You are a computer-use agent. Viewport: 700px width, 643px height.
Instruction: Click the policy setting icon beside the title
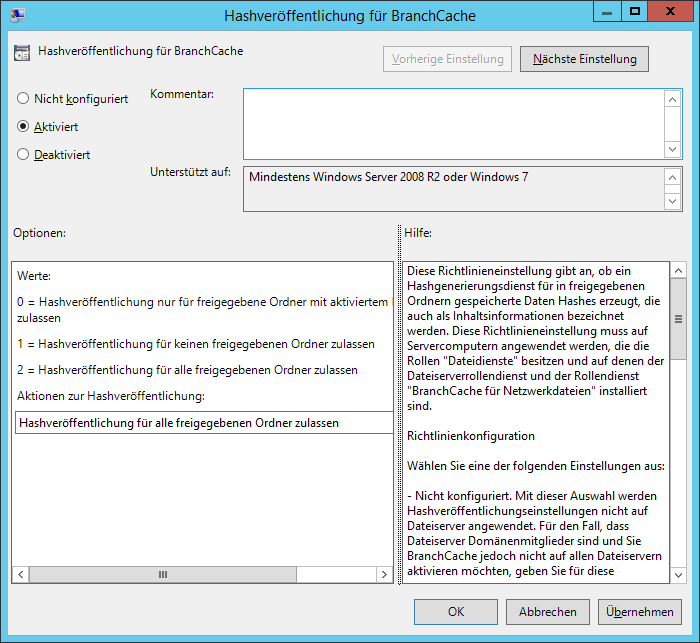(x=22, y=53)
